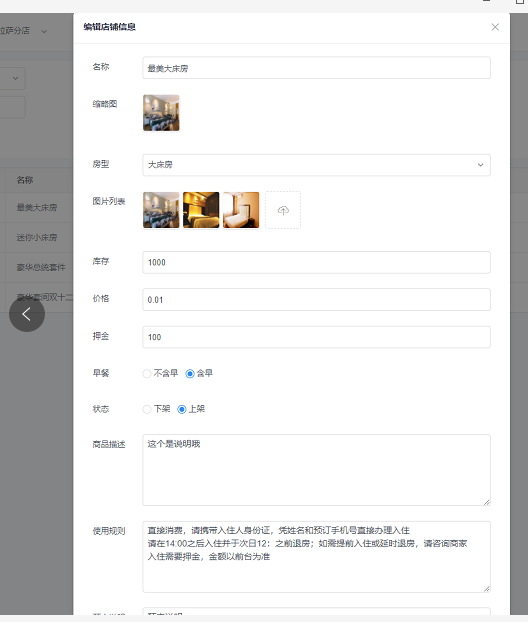
Task: Set status to 上架
Action: (191, 409)
